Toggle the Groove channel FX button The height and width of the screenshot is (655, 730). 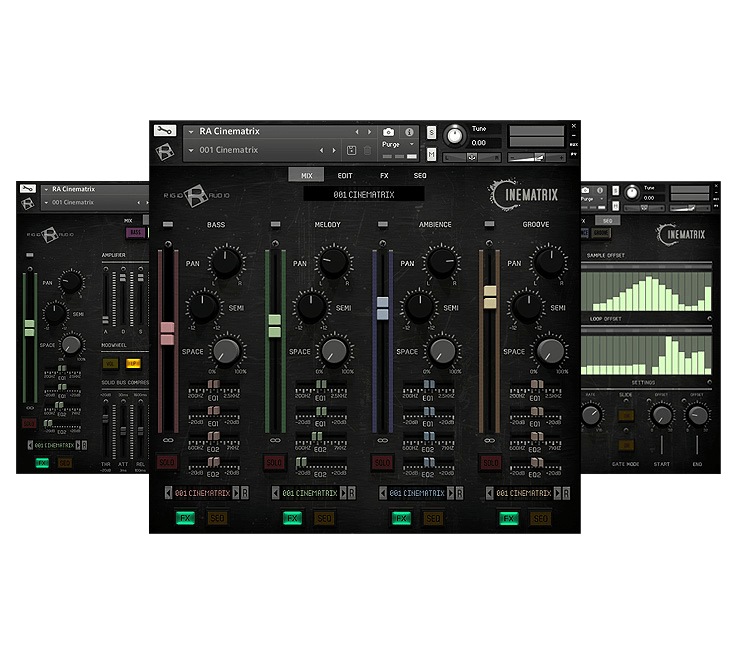[x=509, y=518]
